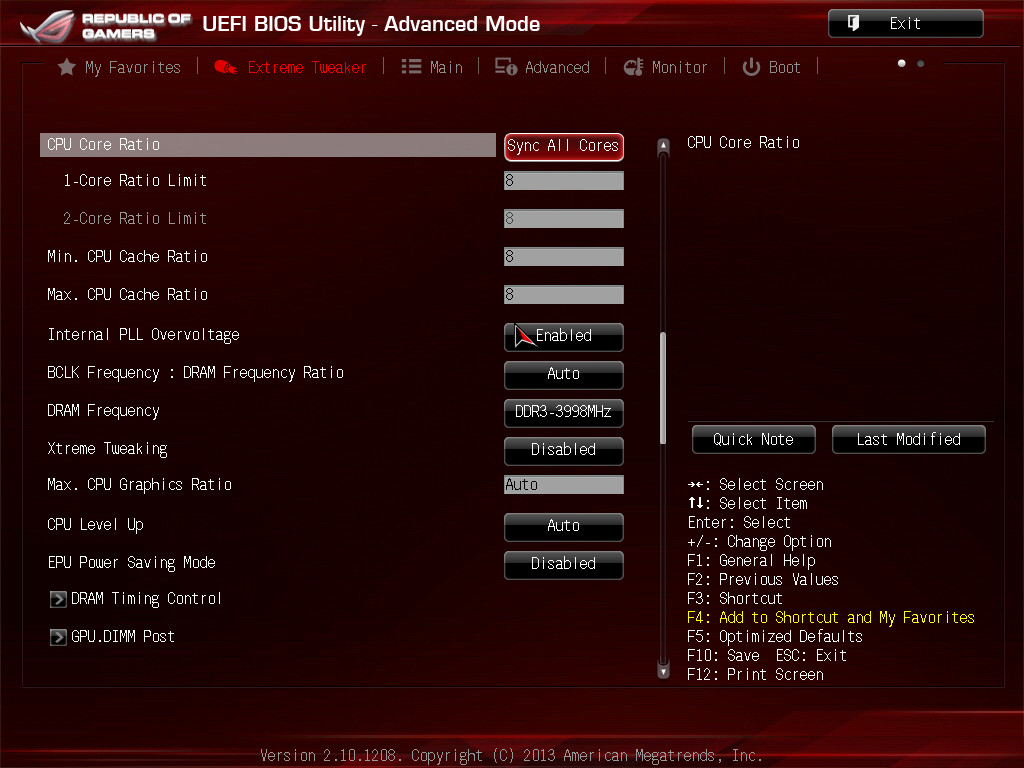Open Quick Note
The height and width of the screenshot is (768, 1024).
click(753, 439)
